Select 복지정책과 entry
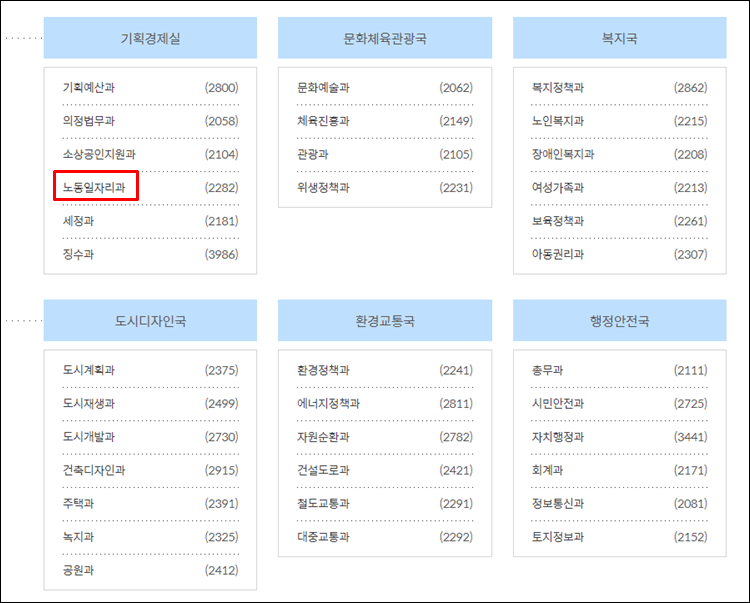Viewport: 750px width, 603px height. point(558,88)
